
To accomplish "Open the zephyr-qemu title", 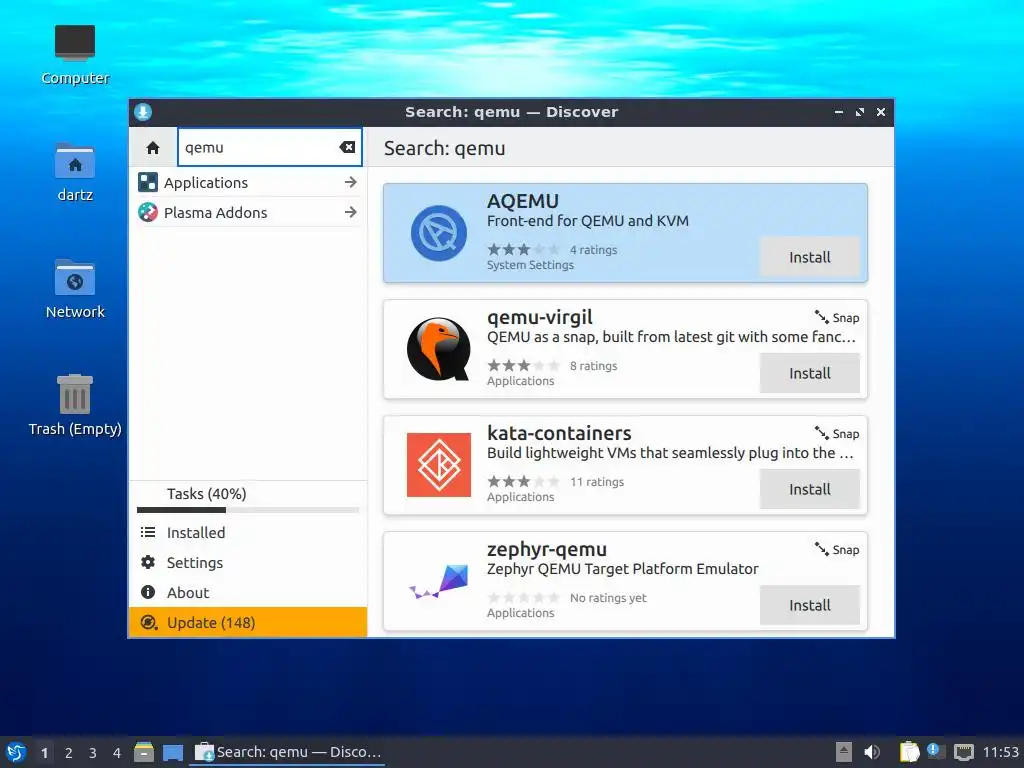I will pos(547,550).
